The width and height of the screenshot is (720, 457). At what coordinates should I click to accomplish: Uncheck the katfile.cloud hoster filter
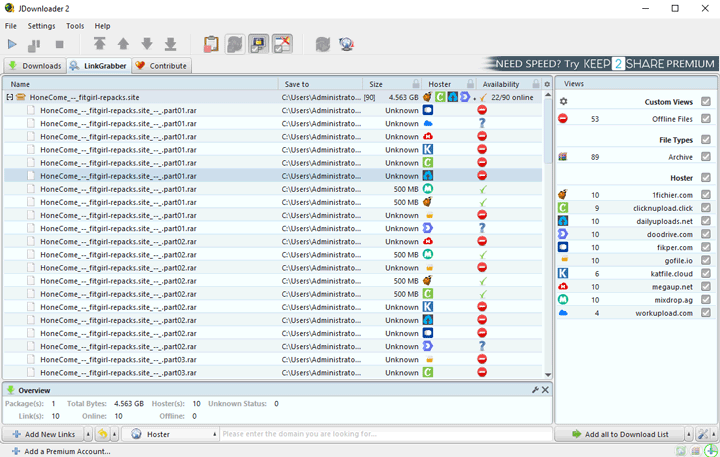click(x=706, y=273)
